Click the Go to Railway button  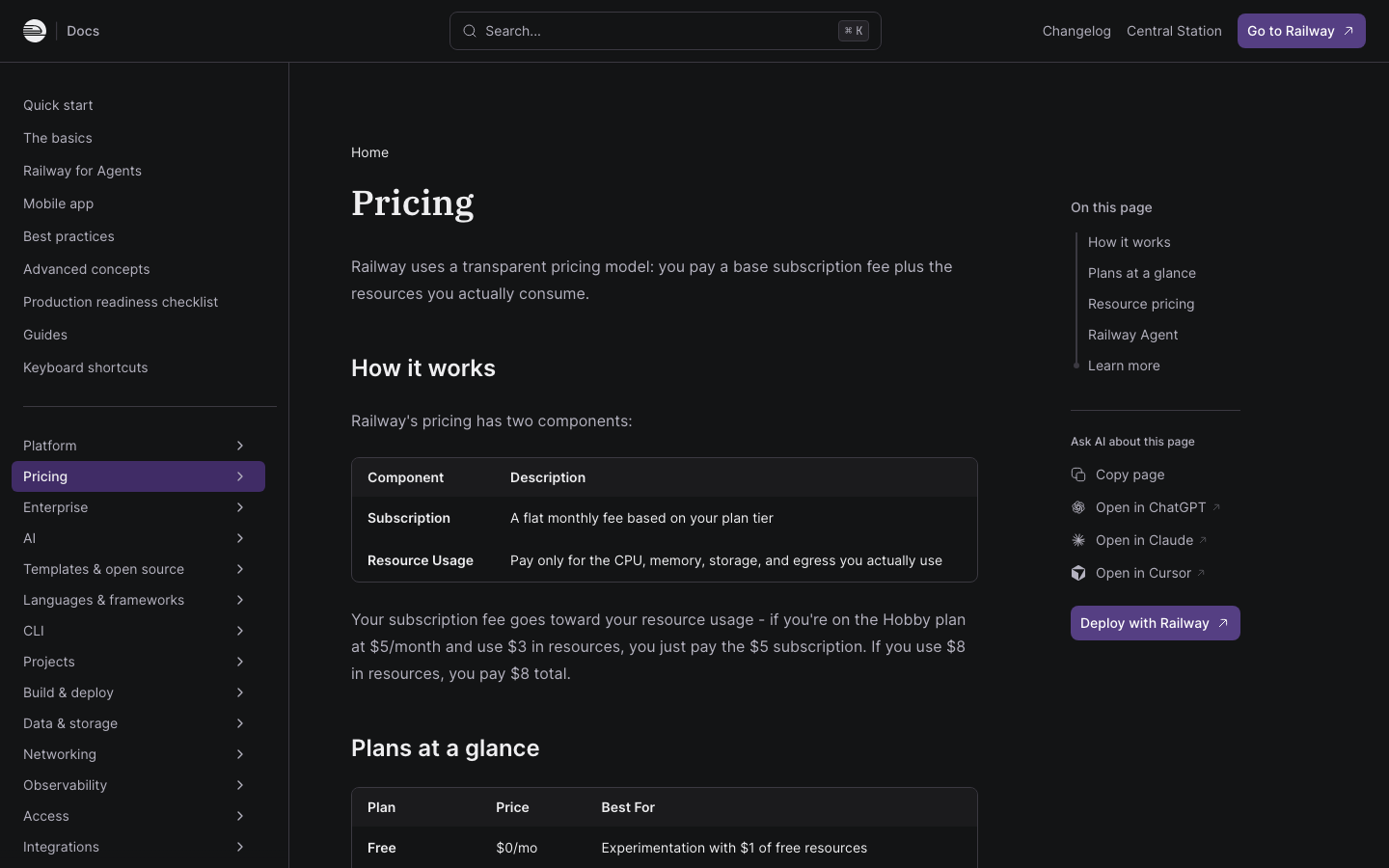click(1301, 31)
